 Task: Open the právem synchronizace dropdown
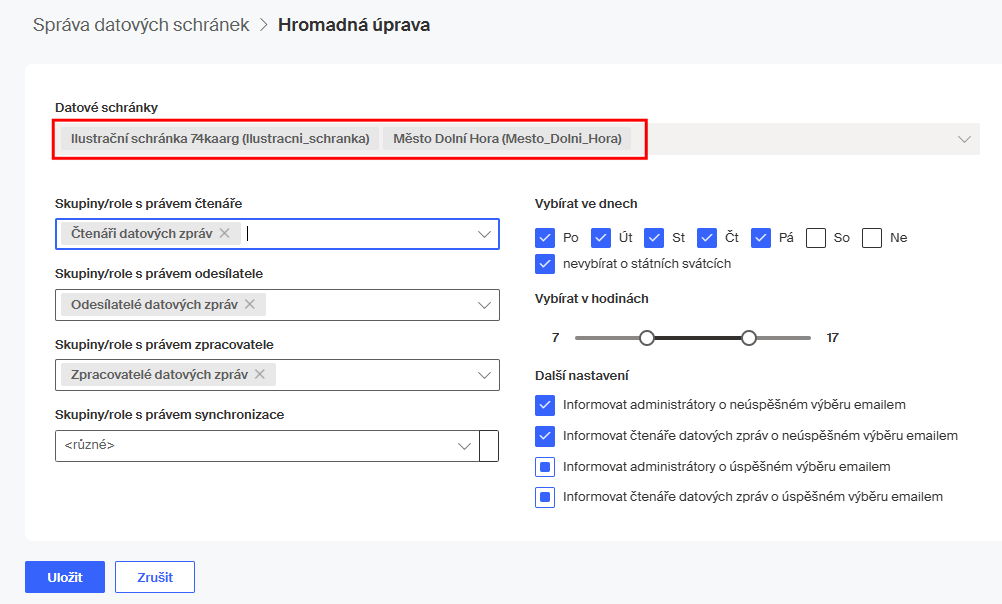pyautogui.click(x=464, y=446)
